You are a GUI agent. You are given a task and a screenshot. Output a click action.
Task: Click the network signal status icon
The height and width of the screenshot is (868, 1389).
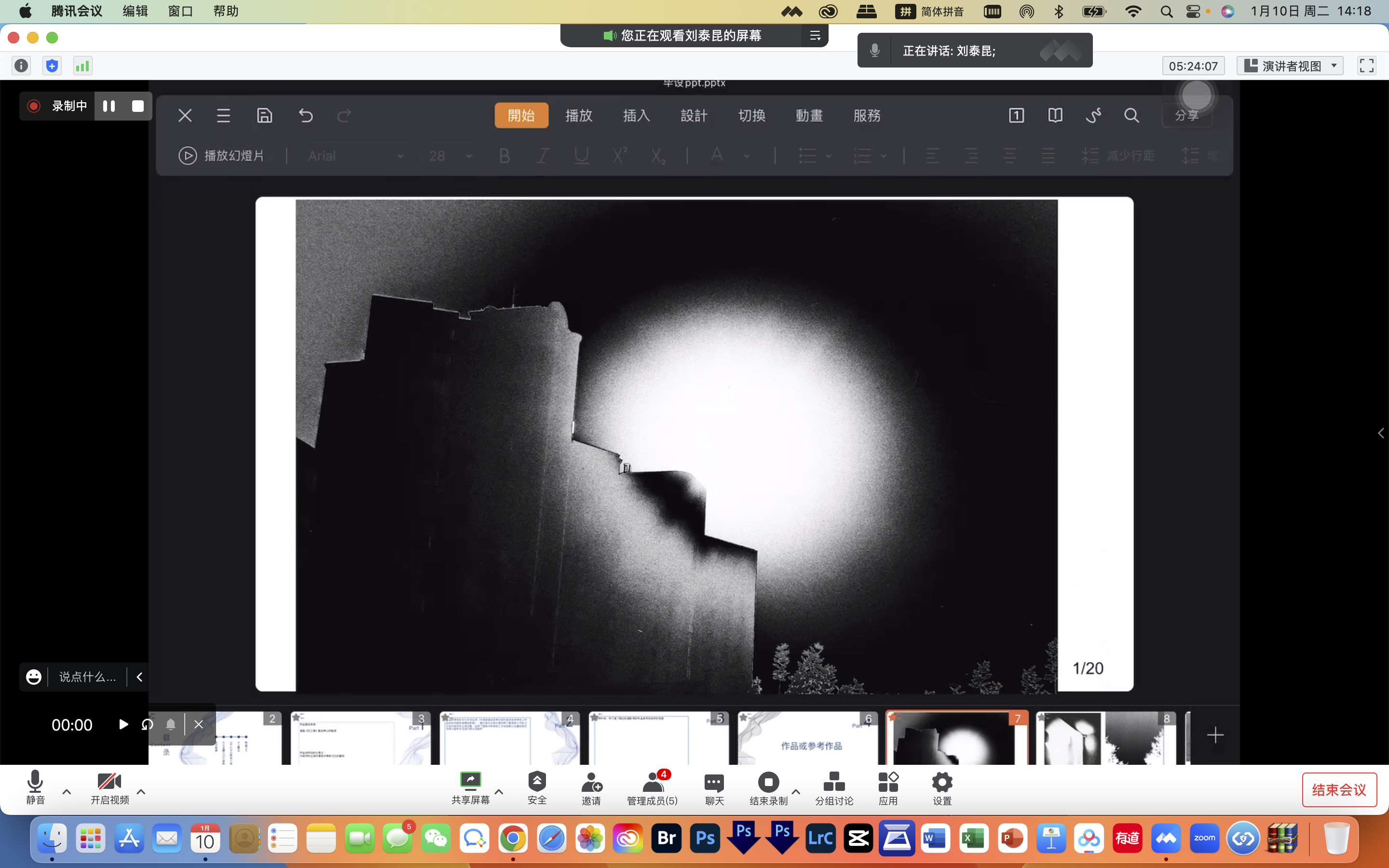point(82,66)
